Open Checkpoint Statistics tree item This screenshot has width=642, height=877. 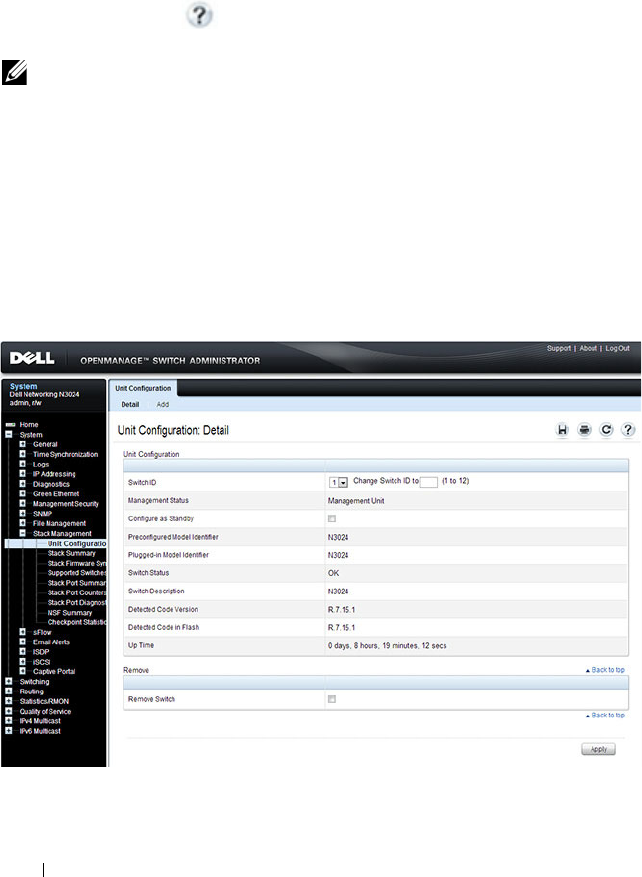pyautogui.click(x=77, y=622)
